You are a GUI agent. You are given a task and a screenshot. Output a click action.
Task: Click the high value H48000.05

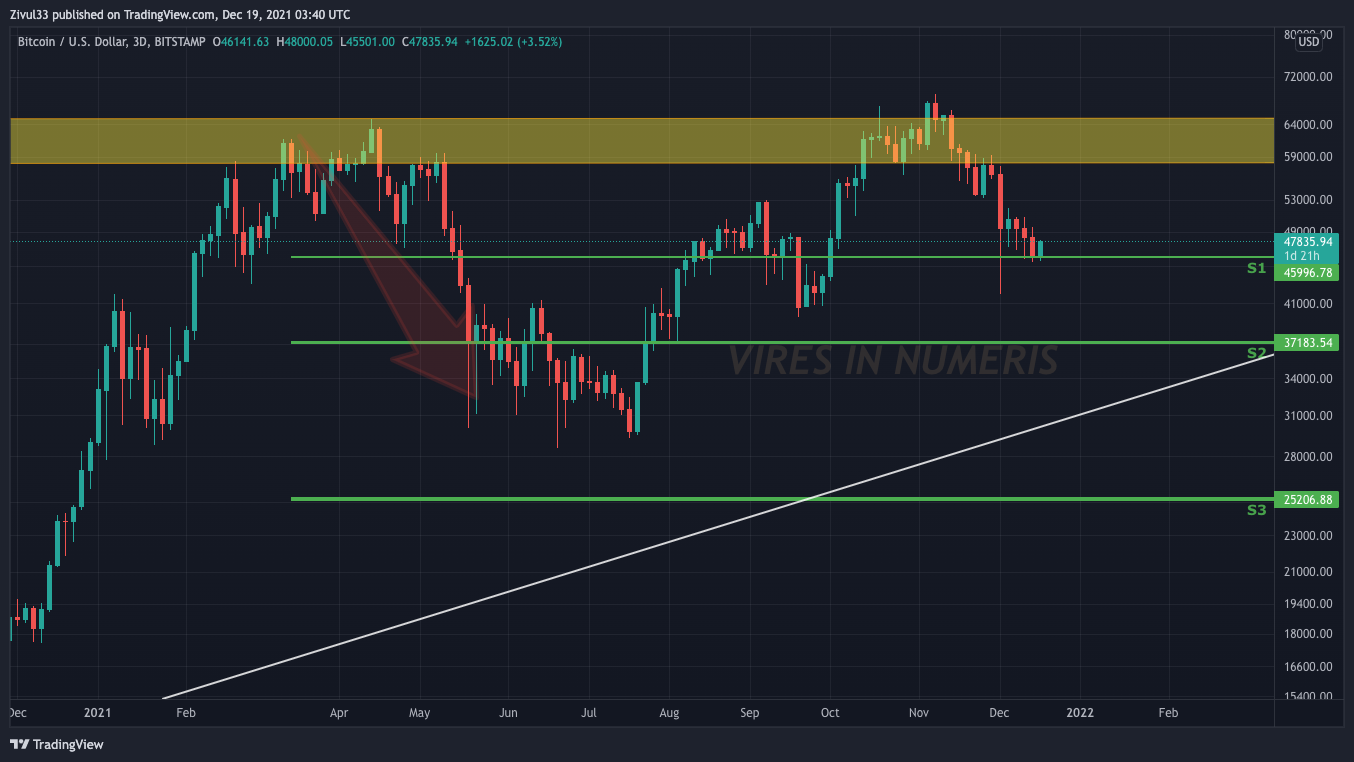tap(305, 42)
